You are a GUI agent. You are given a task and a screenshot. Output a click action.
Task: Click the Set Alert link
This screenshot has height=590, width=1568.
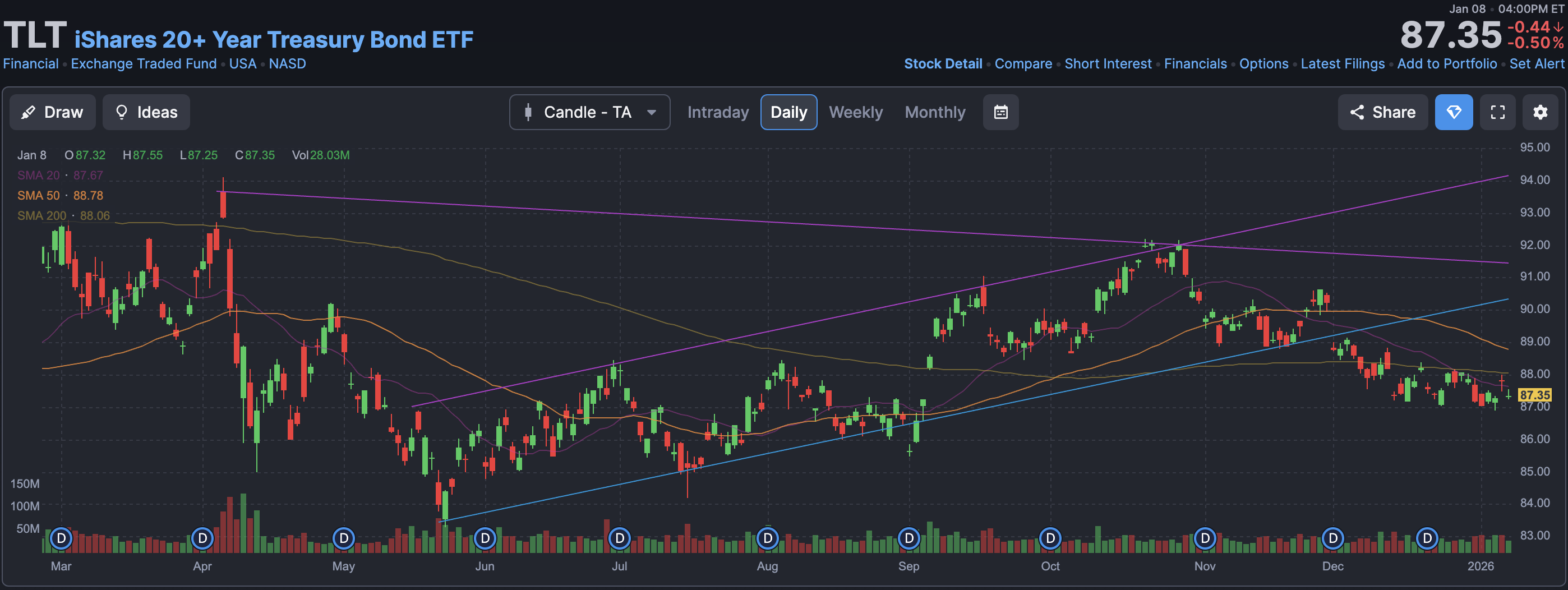(1537, 64)
